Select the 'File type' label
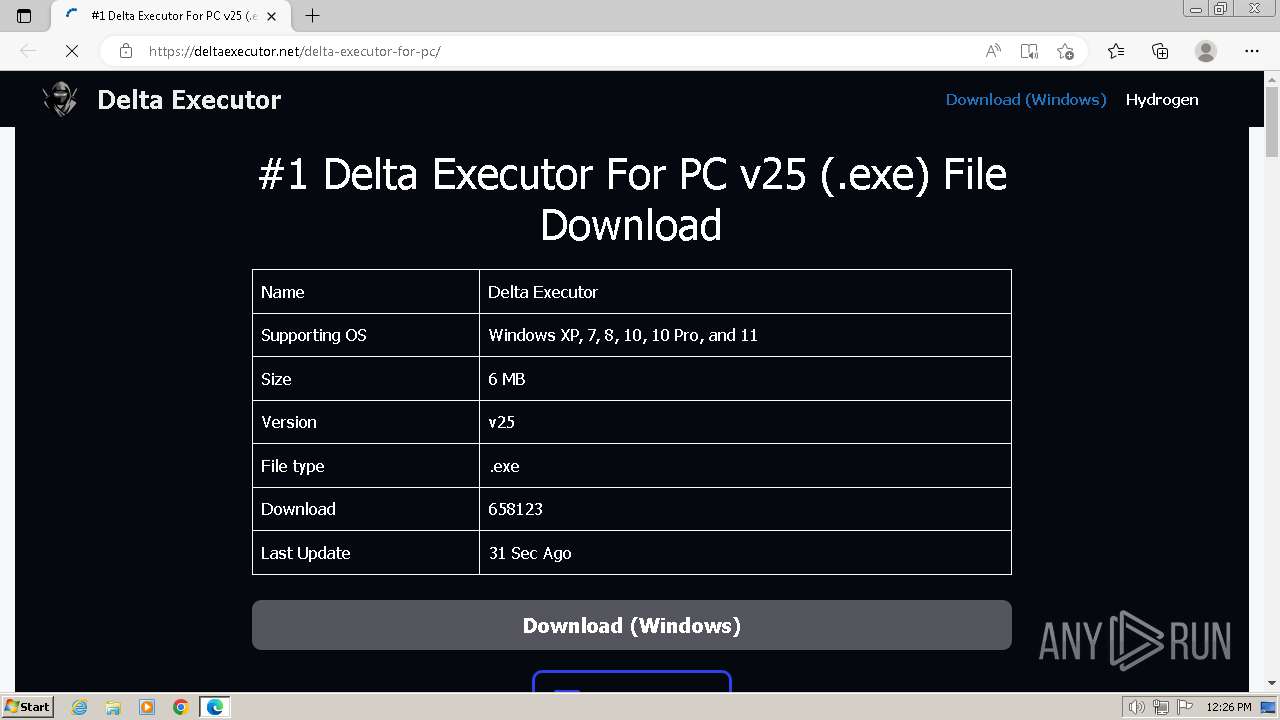Image resolution: width=1280 pixels, height=720 pixels. (x=292, y=466)
